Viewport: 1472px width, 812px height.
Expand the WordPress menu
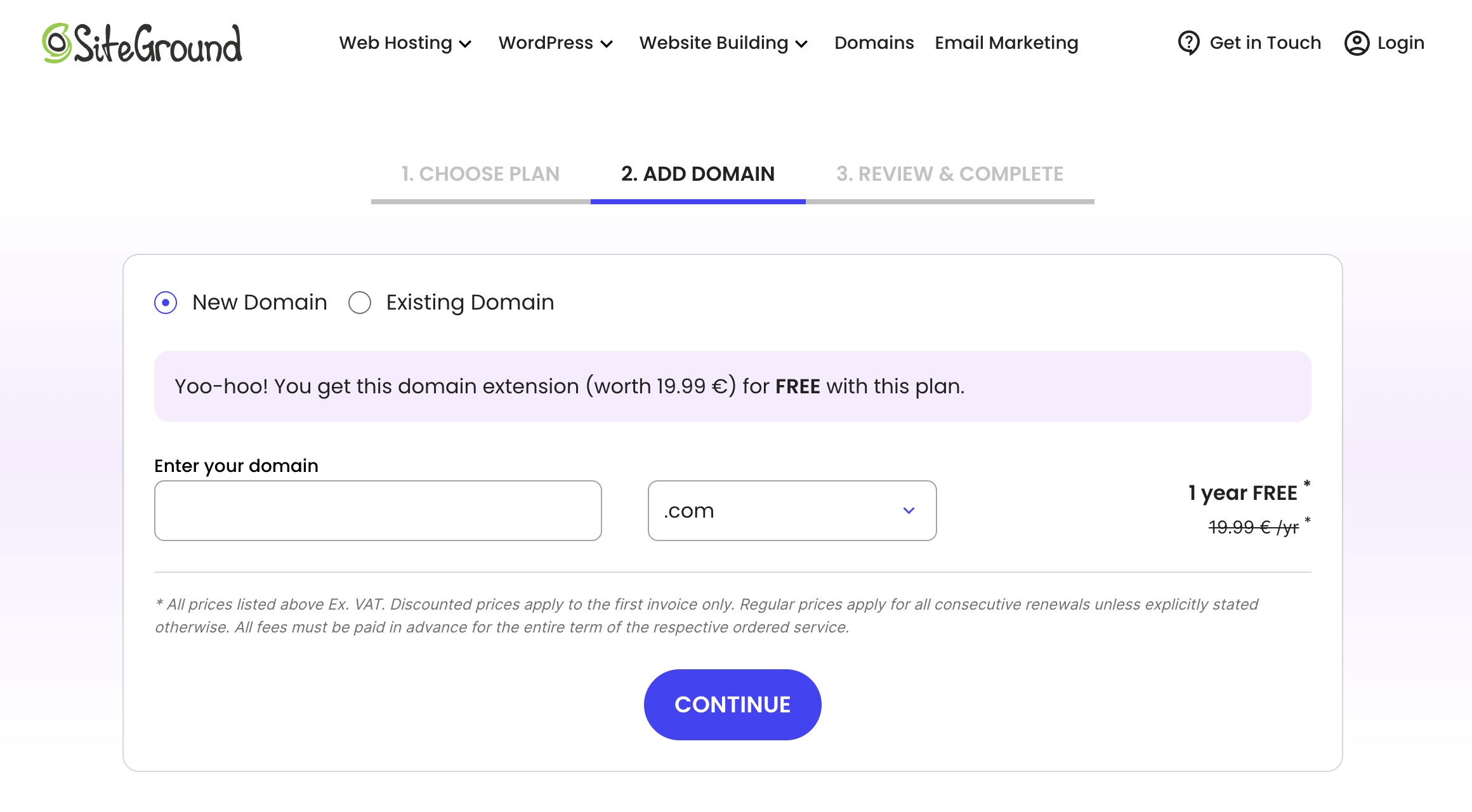click(555, 43)
